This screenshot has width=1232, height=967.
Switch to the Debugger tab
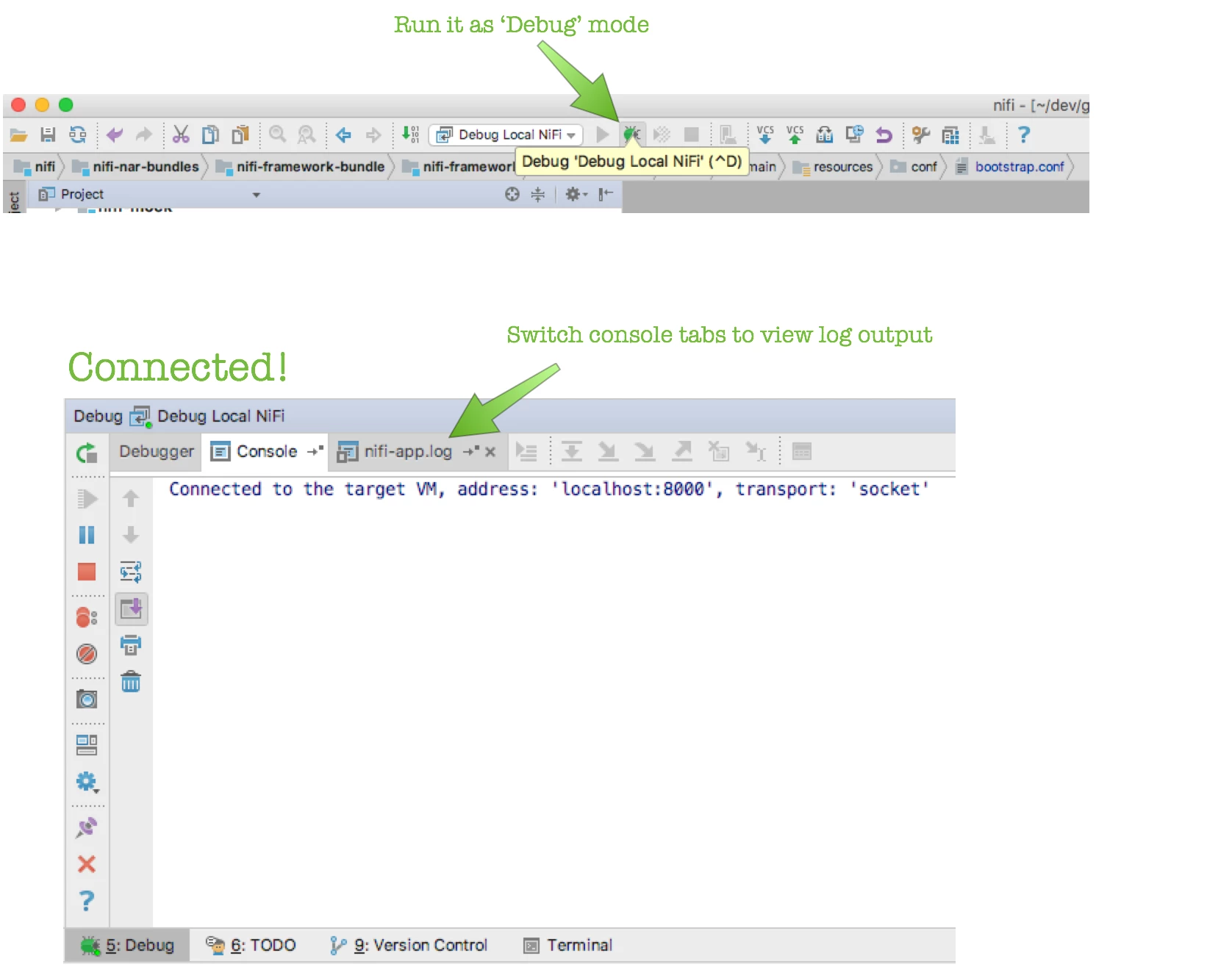pyautogui.click(x=157, y=451)
